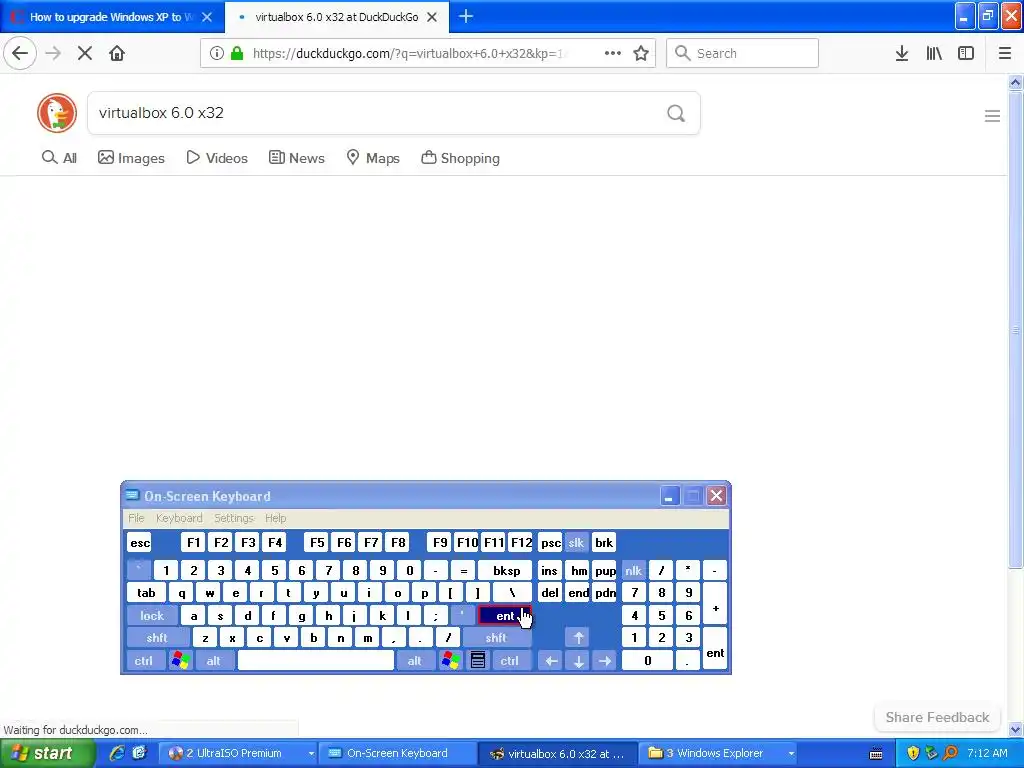Click the Firefox Search field
The image size is (1024, 768).
[743, 53]
